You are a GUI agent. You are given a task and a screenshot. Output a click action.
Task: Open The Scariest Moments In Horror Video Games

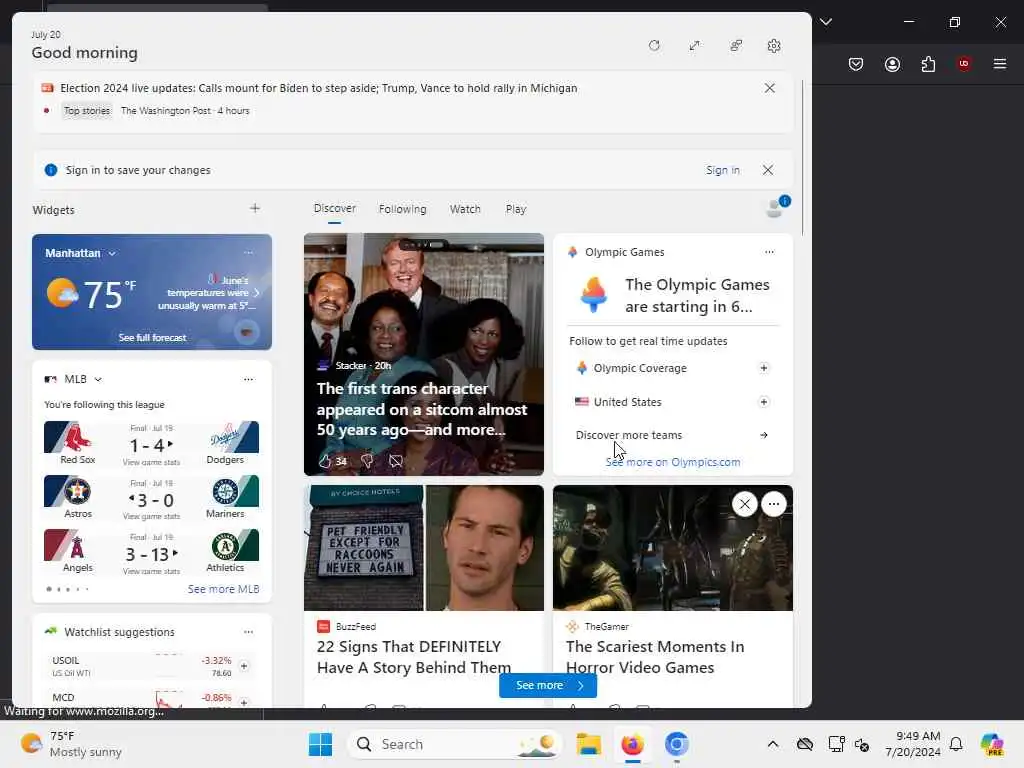pyautogui.click(x=654, y=657)
